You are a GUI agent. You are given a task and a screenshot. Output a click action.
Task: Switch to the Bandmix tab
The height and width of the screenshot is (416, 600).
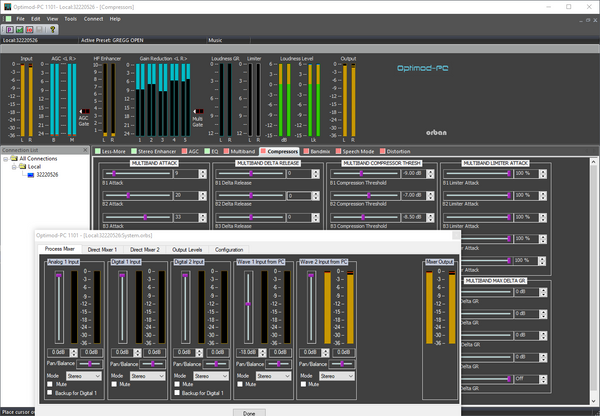[317, 151]
